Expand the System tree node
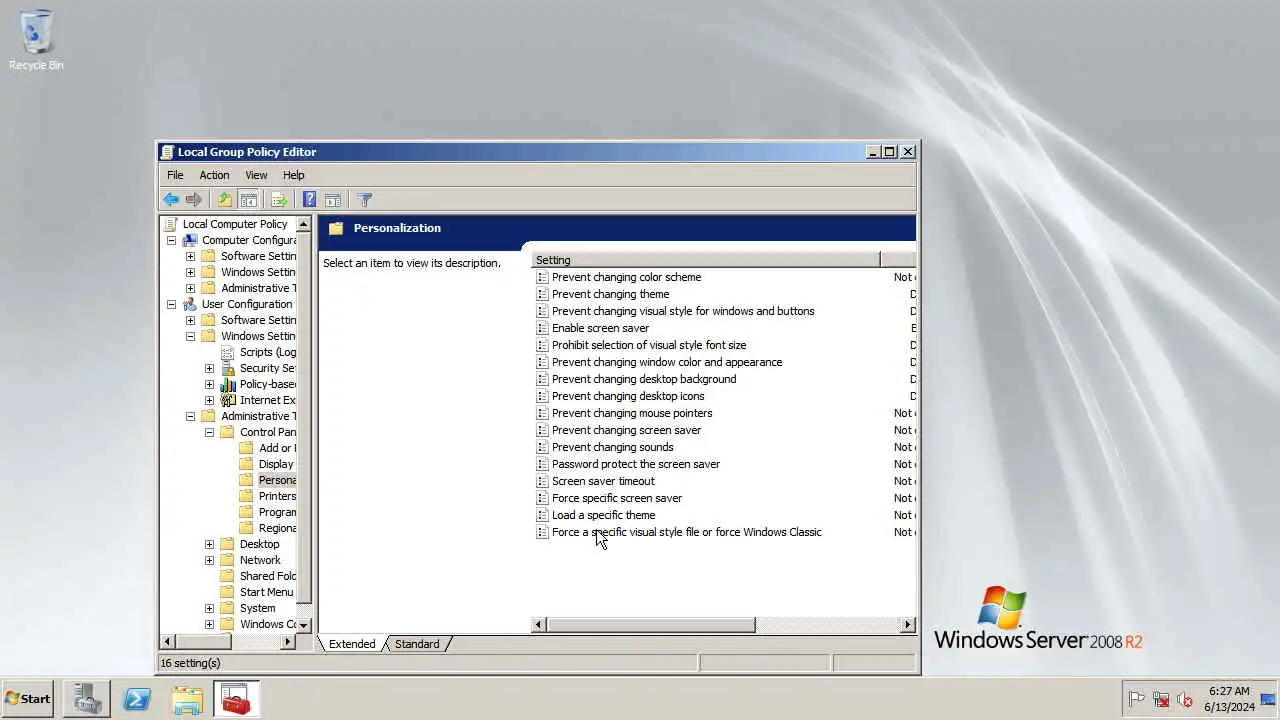This screenshot has width=1280, height=720. (209, 608)
